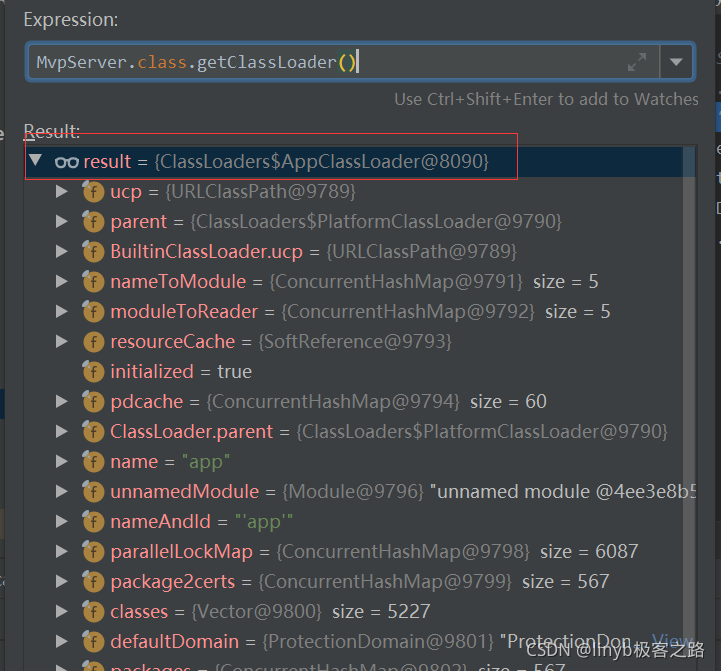
Task: Expand the ucp URLClassPath node
Action: pos(63,191)
